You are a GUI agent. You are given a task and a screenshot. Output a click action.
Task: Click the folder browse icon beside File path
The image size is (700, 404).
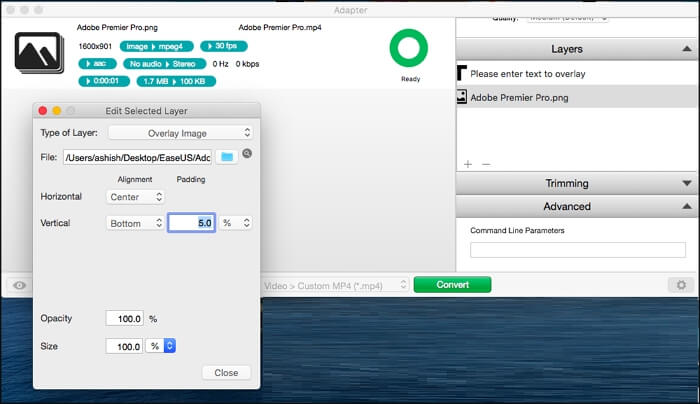(x=226, y=157)
